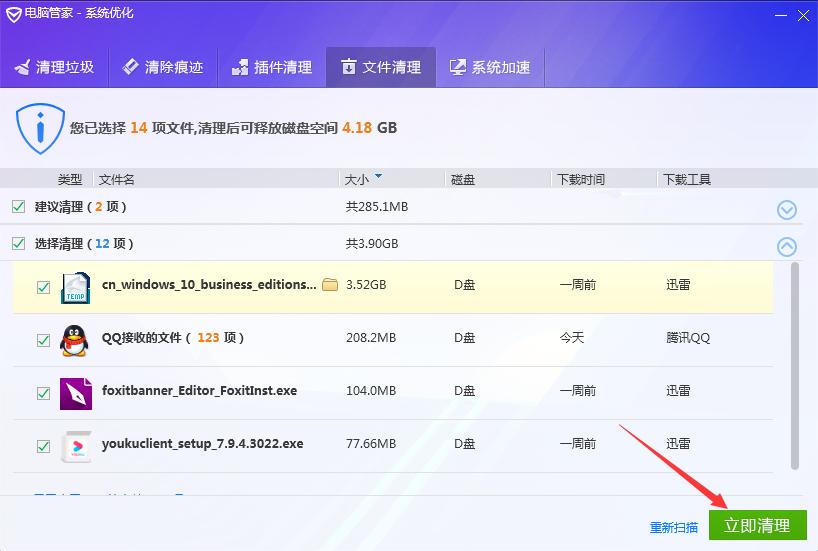Screen dimensions: 818x551
Task: Click the file list vertical scrollbar
Action: click(795, 366)
